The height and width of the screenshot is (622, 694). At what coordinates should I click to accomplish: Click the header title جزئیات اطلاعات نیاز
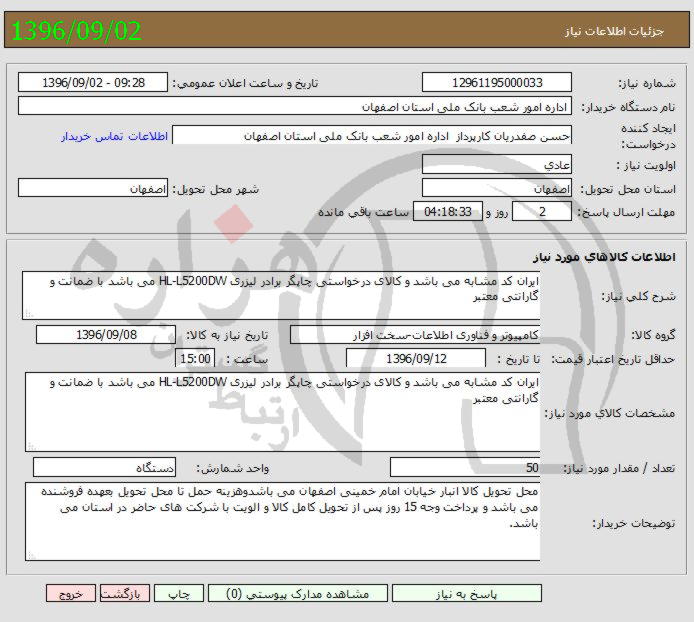point(614,31)
